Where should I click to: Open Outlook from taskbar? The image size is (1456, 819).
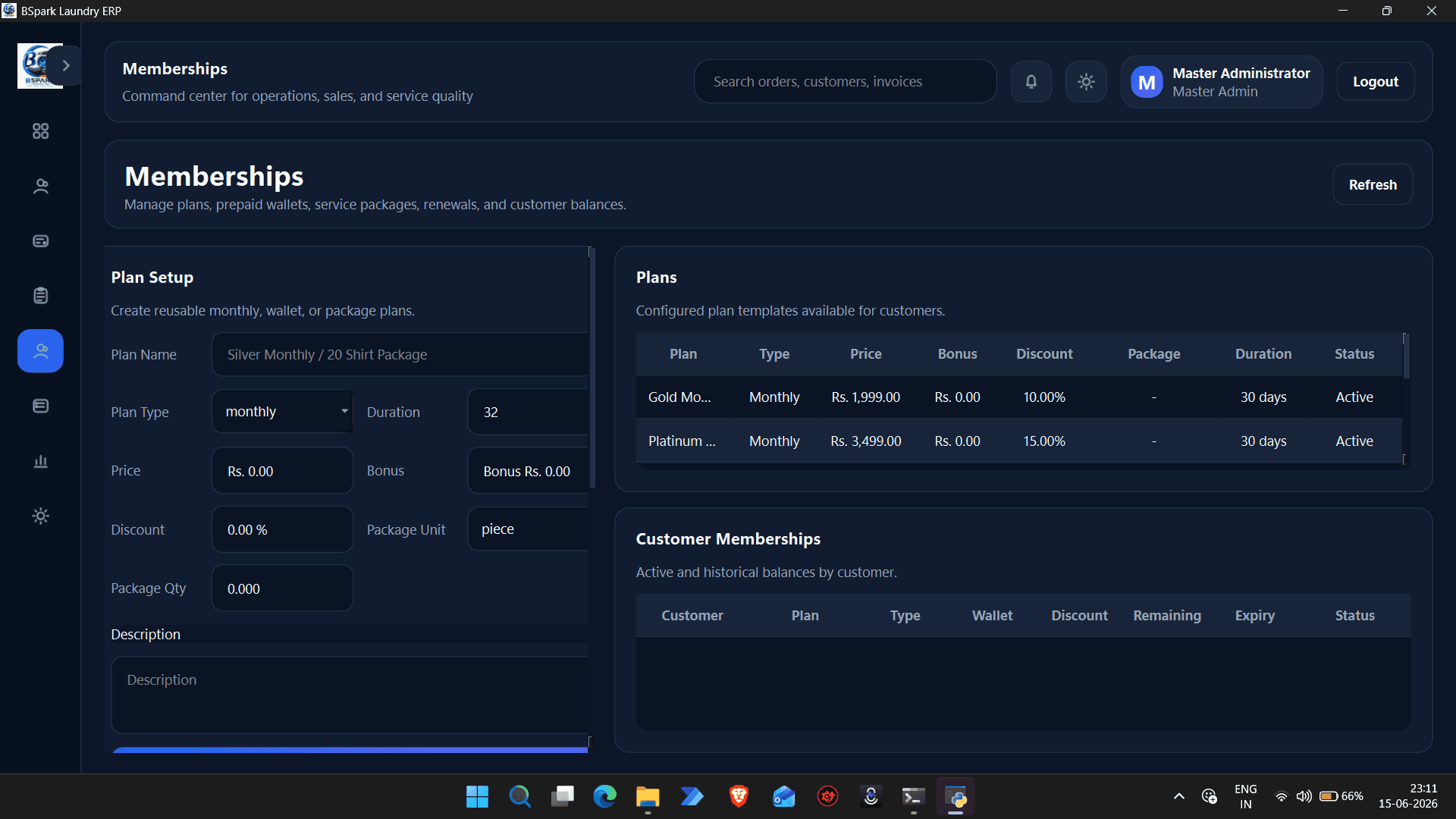[x=783, y=796]
